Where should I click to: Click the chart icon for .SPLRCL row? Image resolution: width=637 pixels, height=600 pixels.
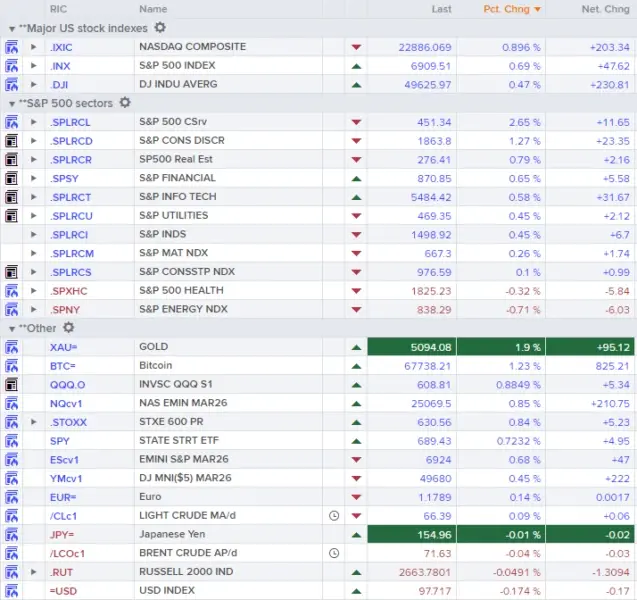coord(11,122)
